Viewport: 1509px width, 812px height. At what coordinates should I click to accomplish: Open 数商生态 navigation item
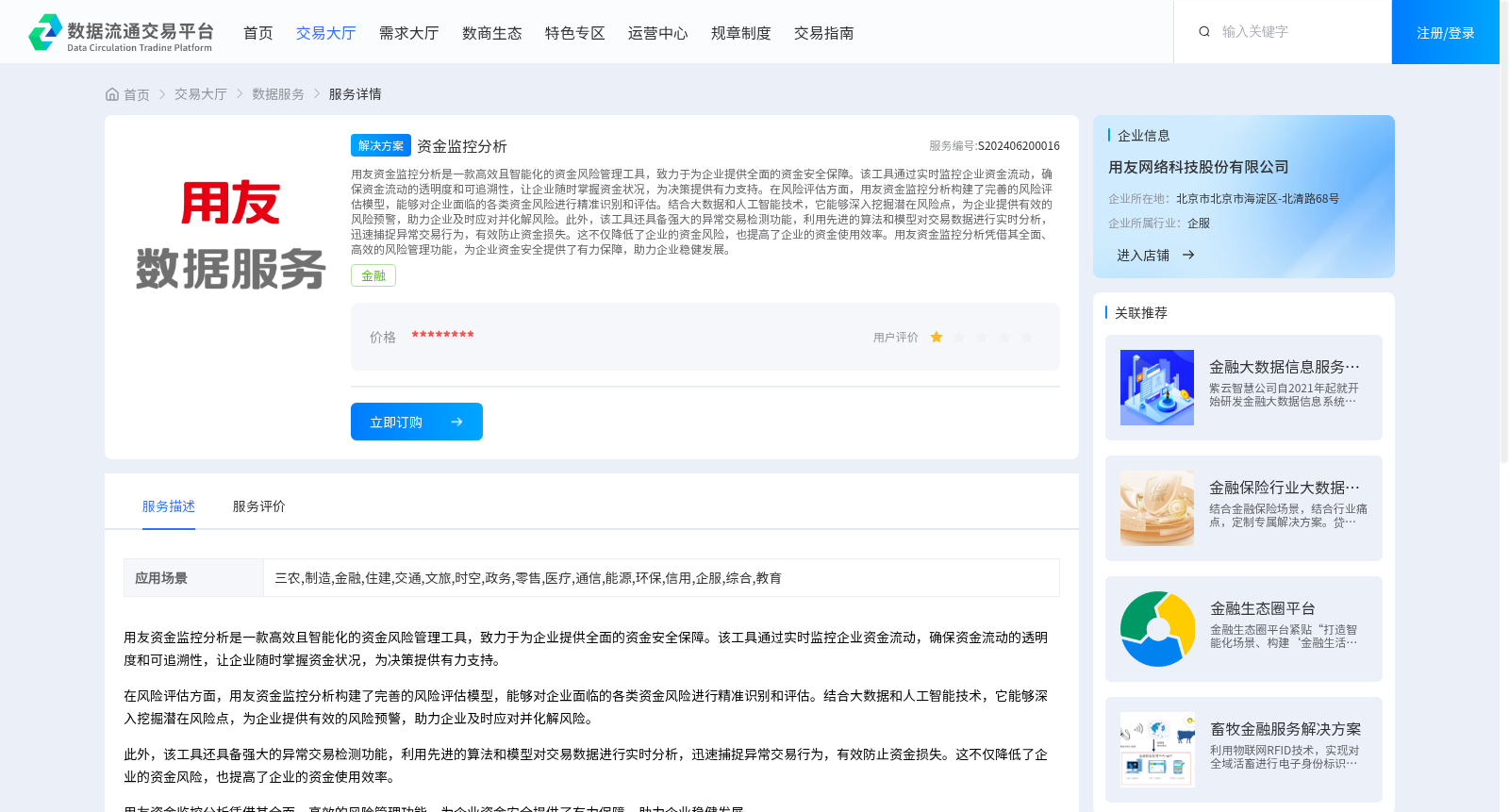(492, 33)
